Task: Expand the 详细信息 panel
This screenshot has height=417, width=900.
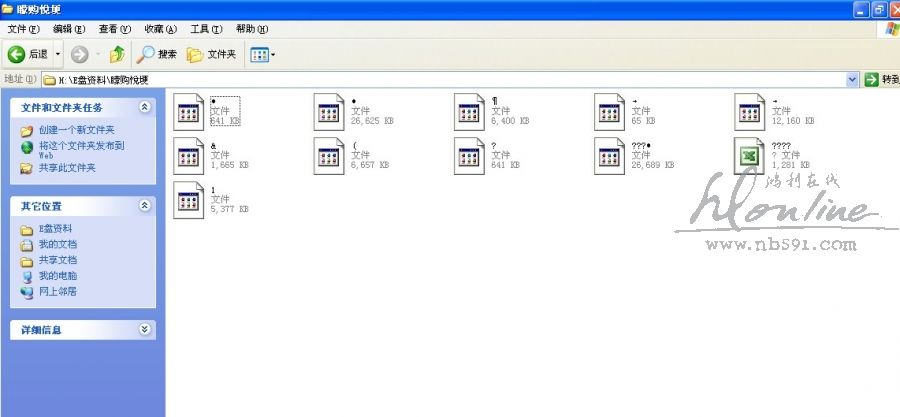Action: pyautogui.click(x=144, y=329)
